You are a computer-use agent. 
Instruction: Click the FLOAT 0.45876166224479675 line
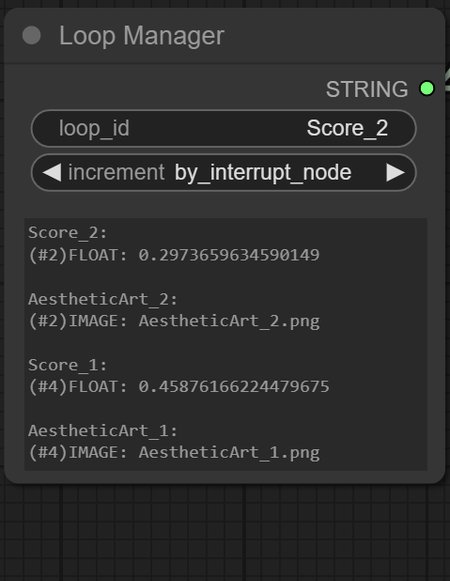179,387
